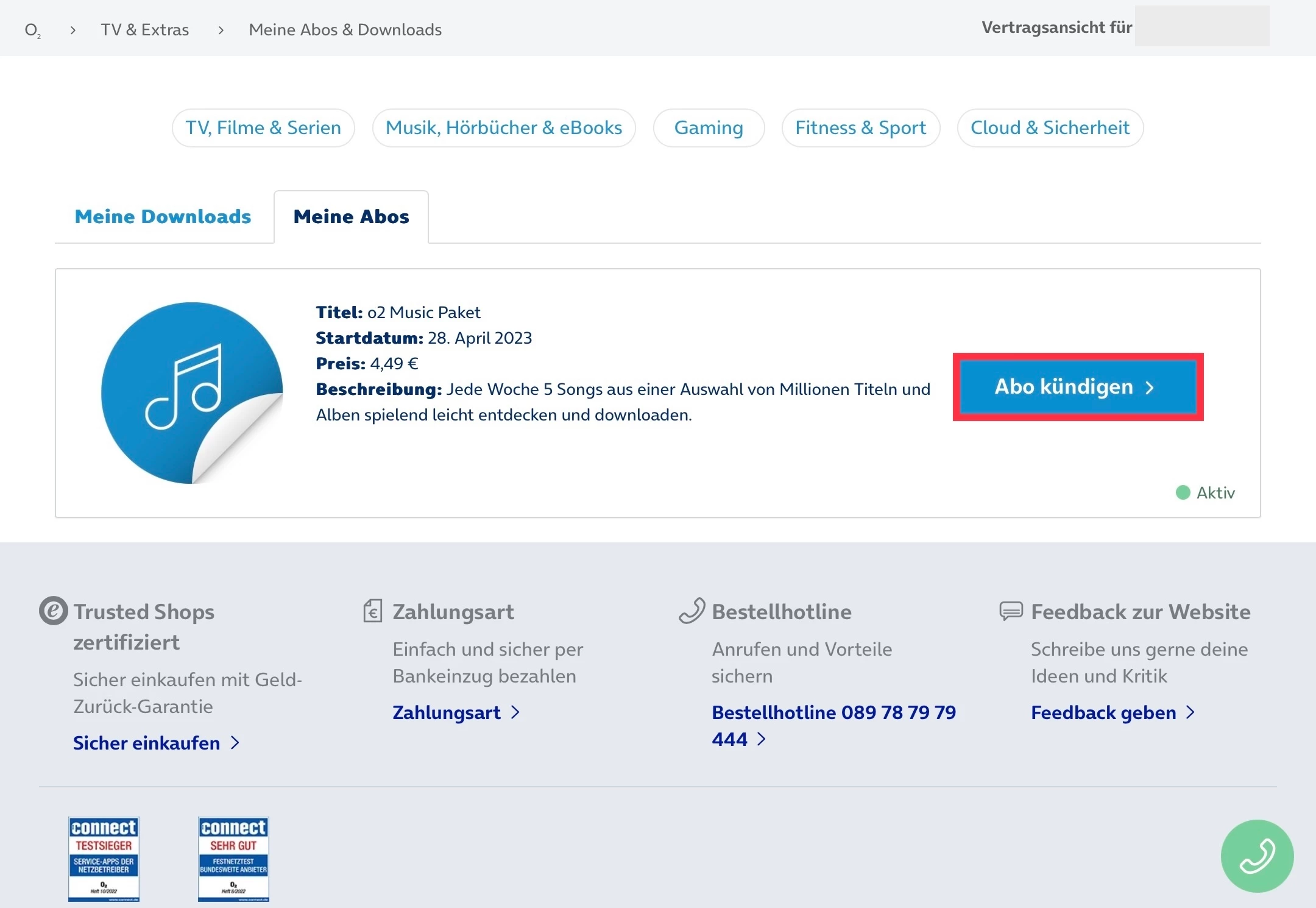This screenshot has width=1316, height=908.
Task: Select Musik, Hörbücher & eBooks category
Action: (x=504, y=128)
